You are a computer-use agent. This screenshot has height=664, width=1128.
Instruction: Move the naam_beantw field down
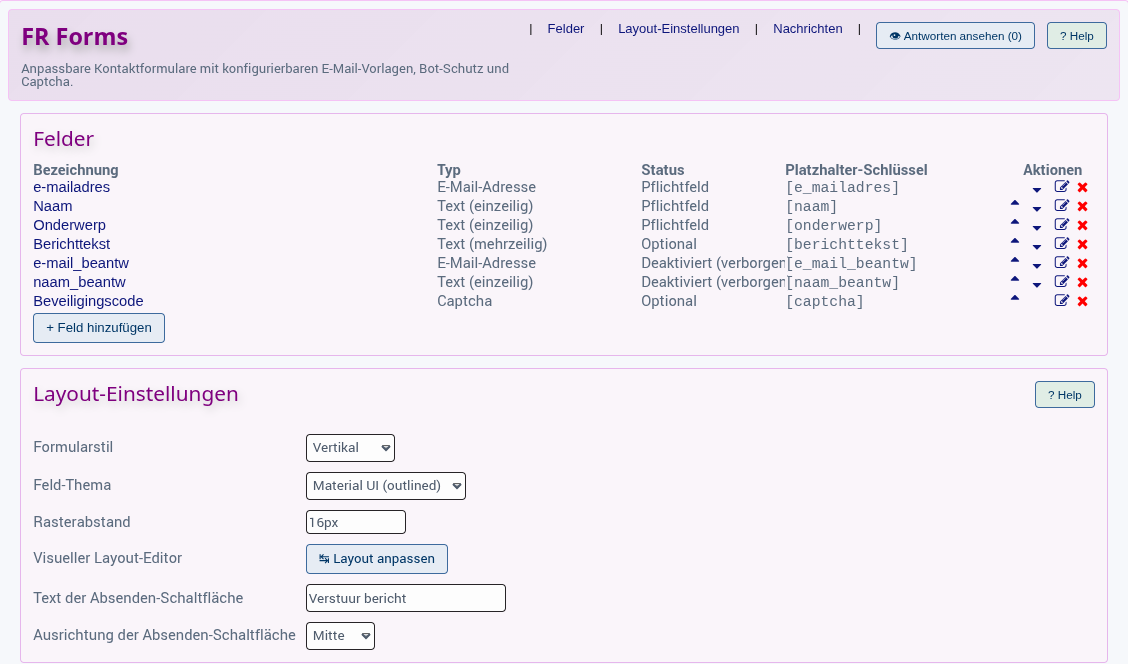(x=1037, y=285)
